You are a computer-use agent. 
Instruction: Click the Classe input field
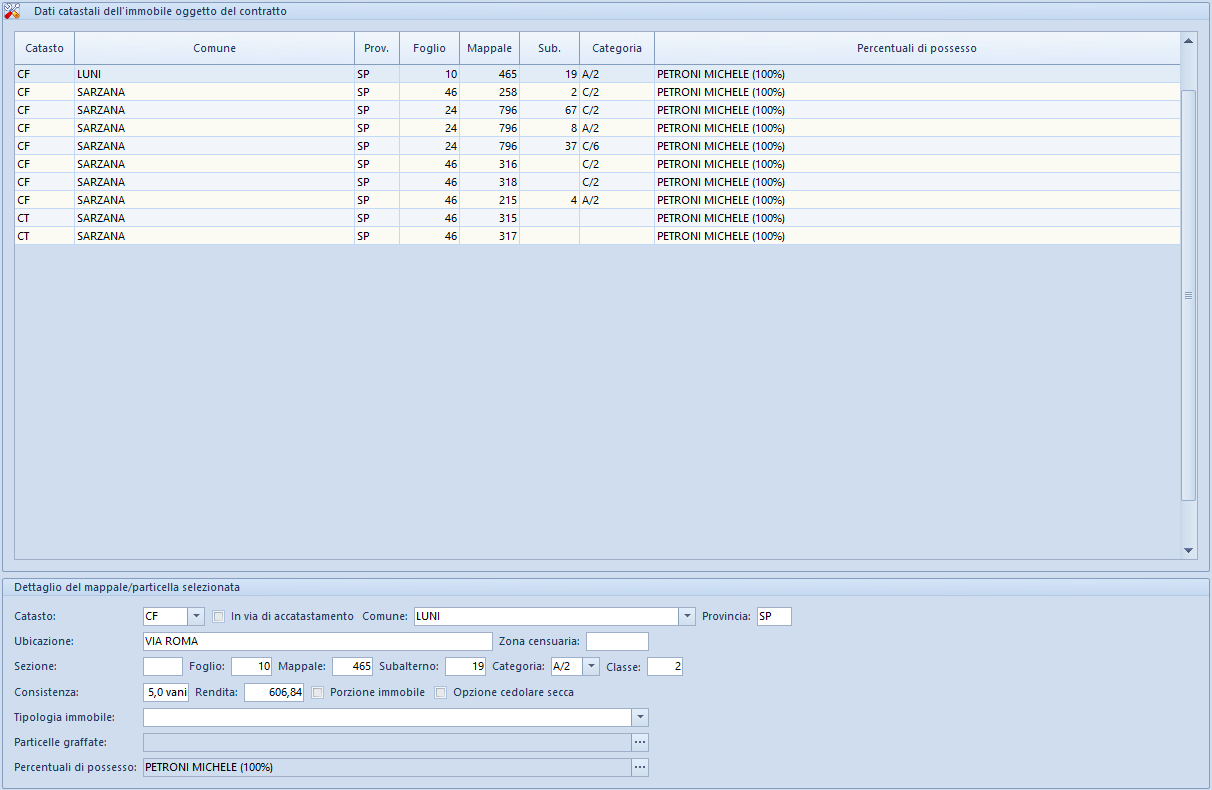[x=665, y=667]
